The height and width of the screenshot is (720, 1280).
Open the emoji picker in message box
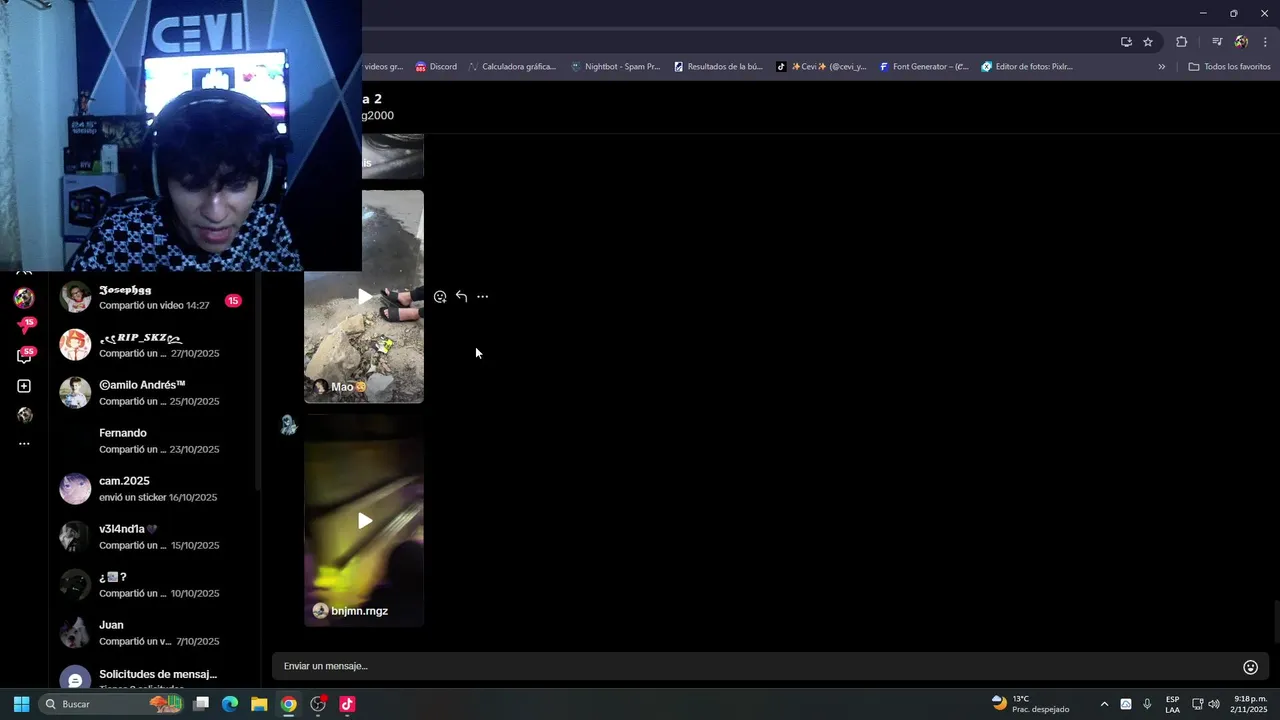[1250, 667]
